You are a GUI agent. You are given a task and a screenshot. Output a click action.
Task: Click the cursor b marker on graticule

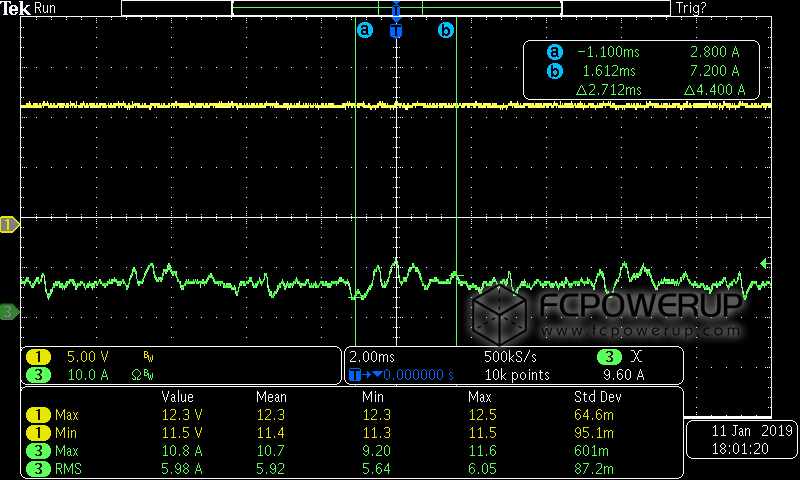(446, 30)
